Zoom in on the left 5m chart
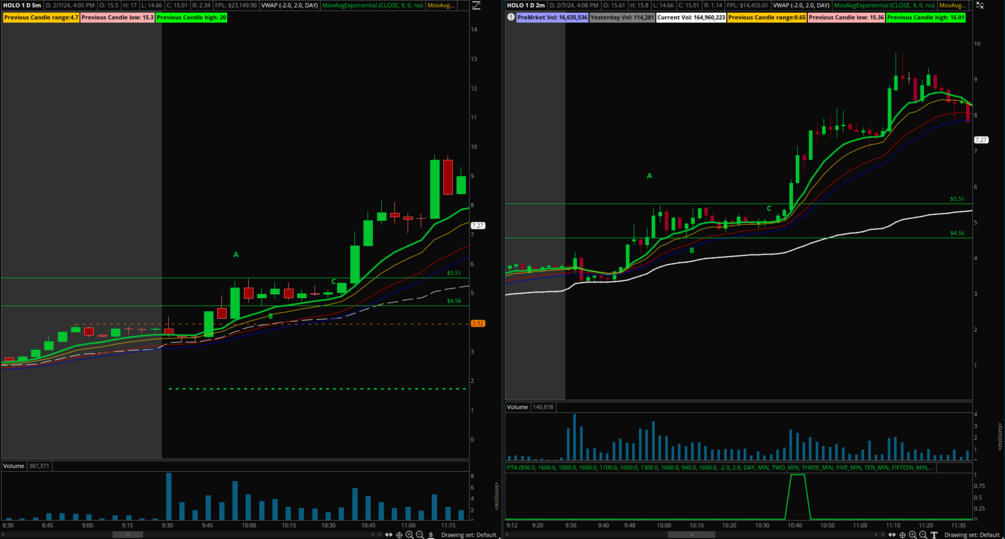 tap(410, 535)
